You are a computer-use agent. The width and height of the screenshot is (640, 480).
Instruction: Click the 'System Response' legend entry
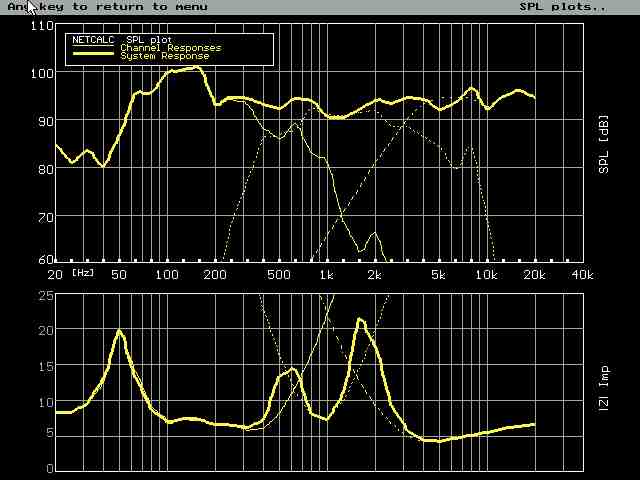tap(164, 56)
